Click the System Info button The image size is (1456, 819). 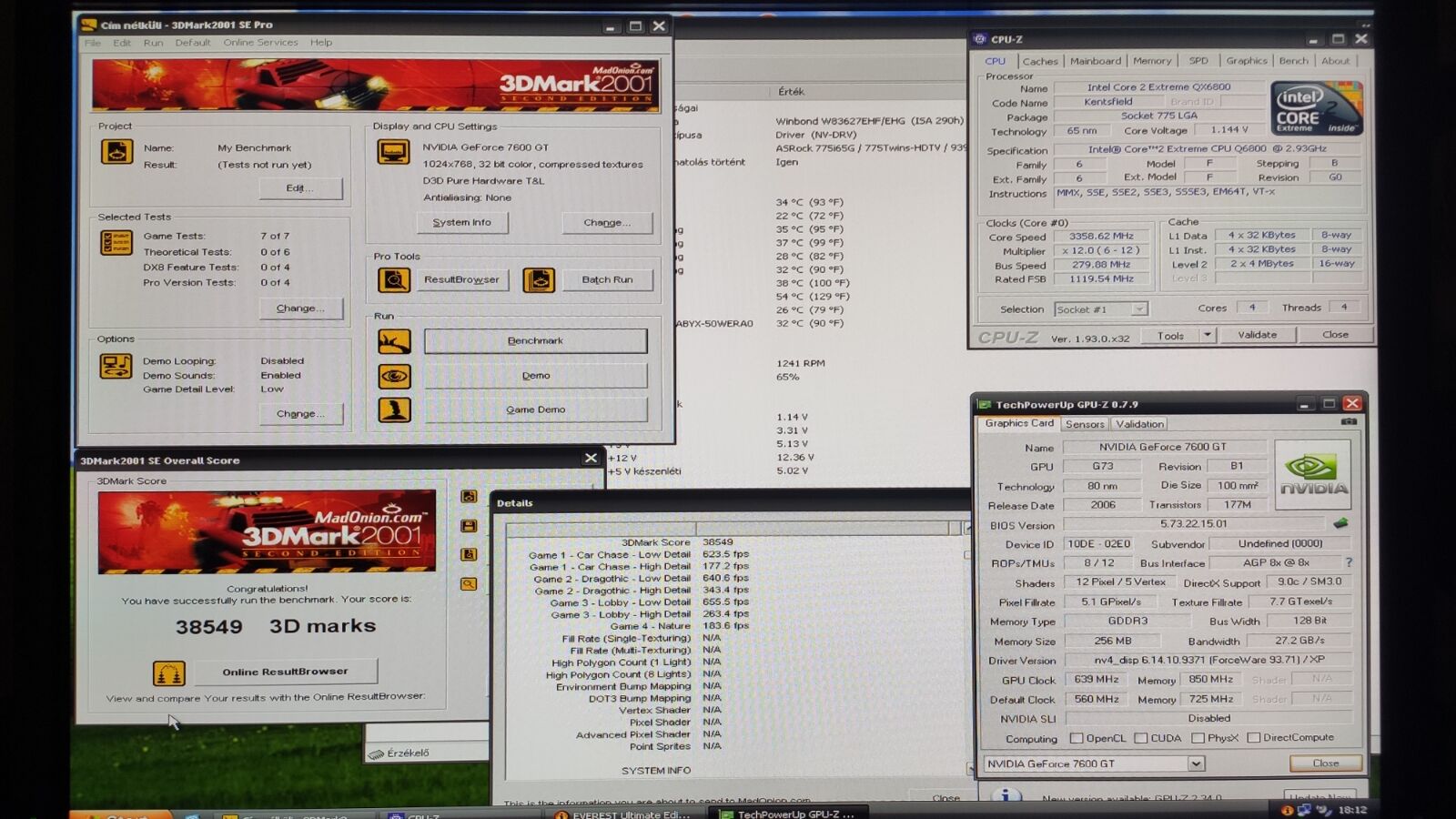tap(462, 223)
